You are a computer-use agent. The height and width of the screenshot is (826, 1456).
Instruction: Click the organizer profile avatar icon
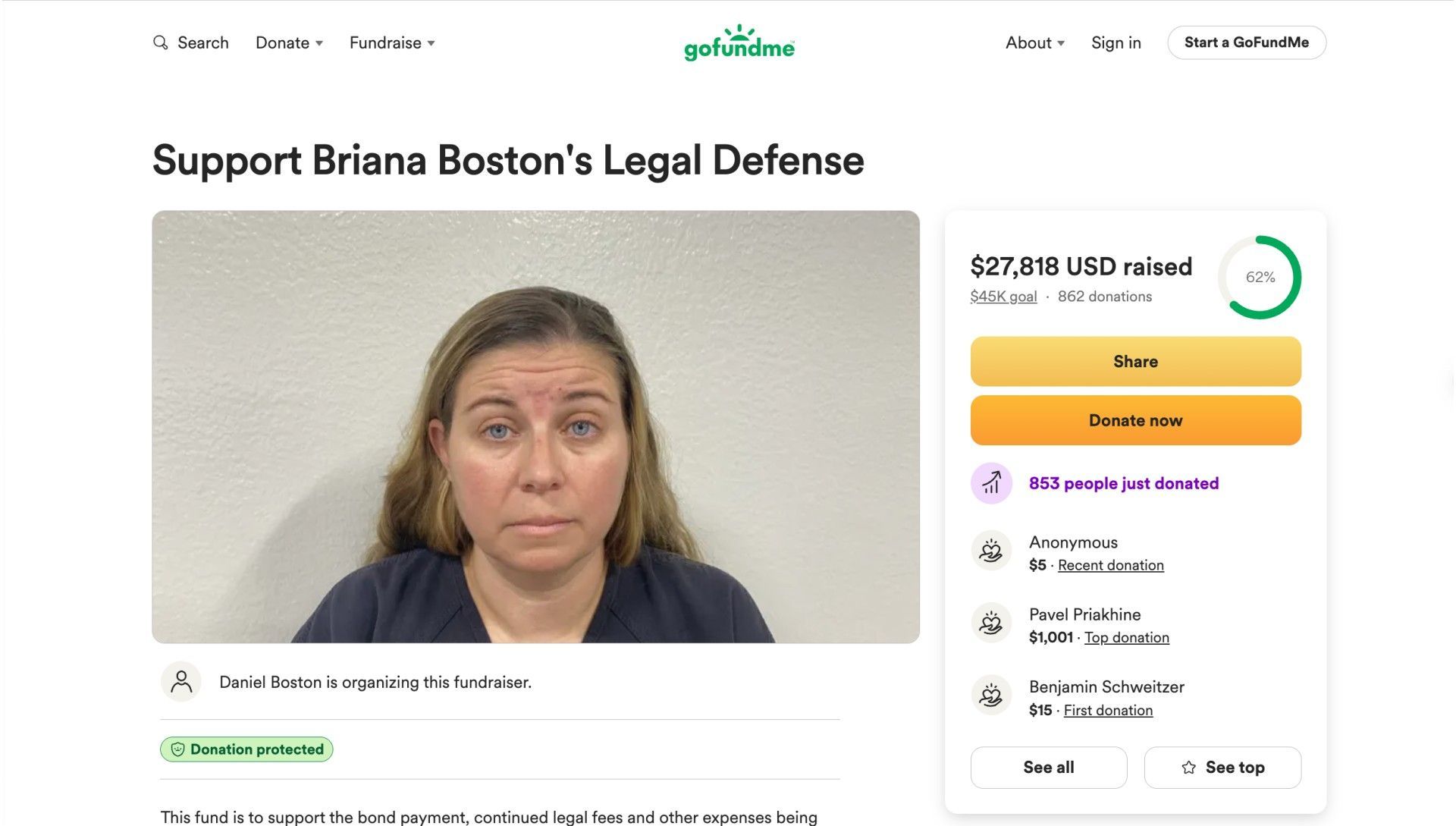[x=181, y=682]
